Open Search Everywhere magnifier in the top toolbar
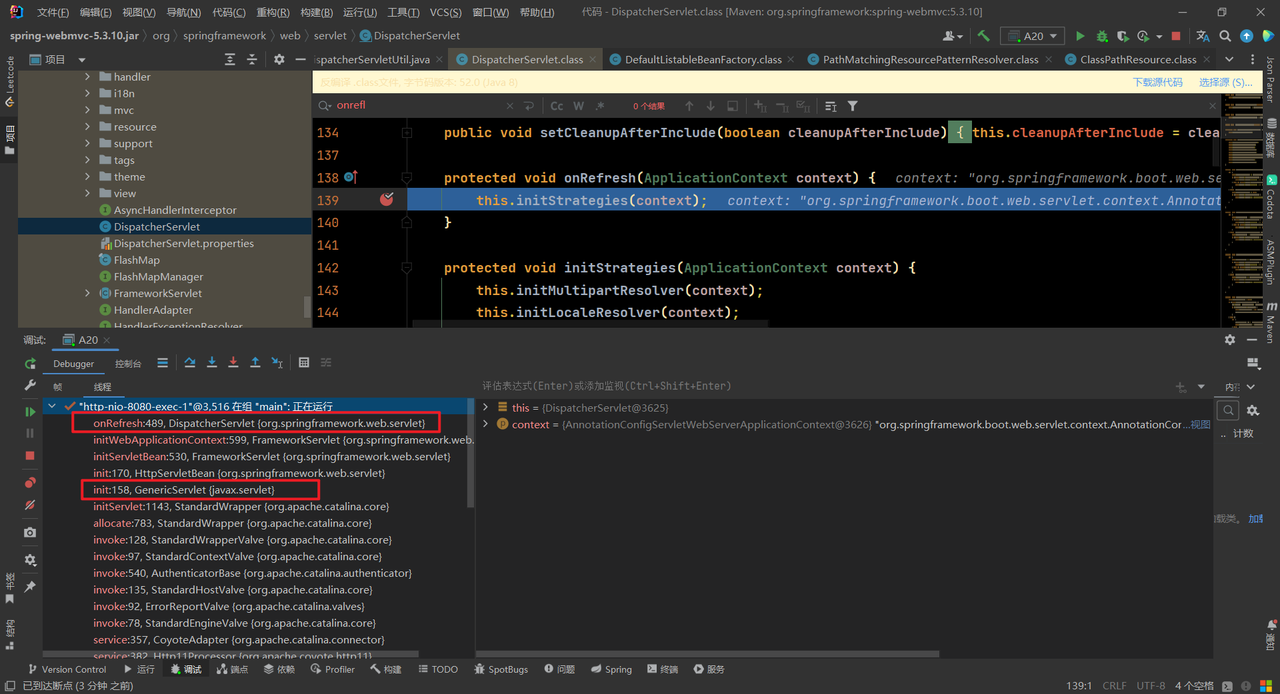1280x694 pixels. click(1224, 36)
